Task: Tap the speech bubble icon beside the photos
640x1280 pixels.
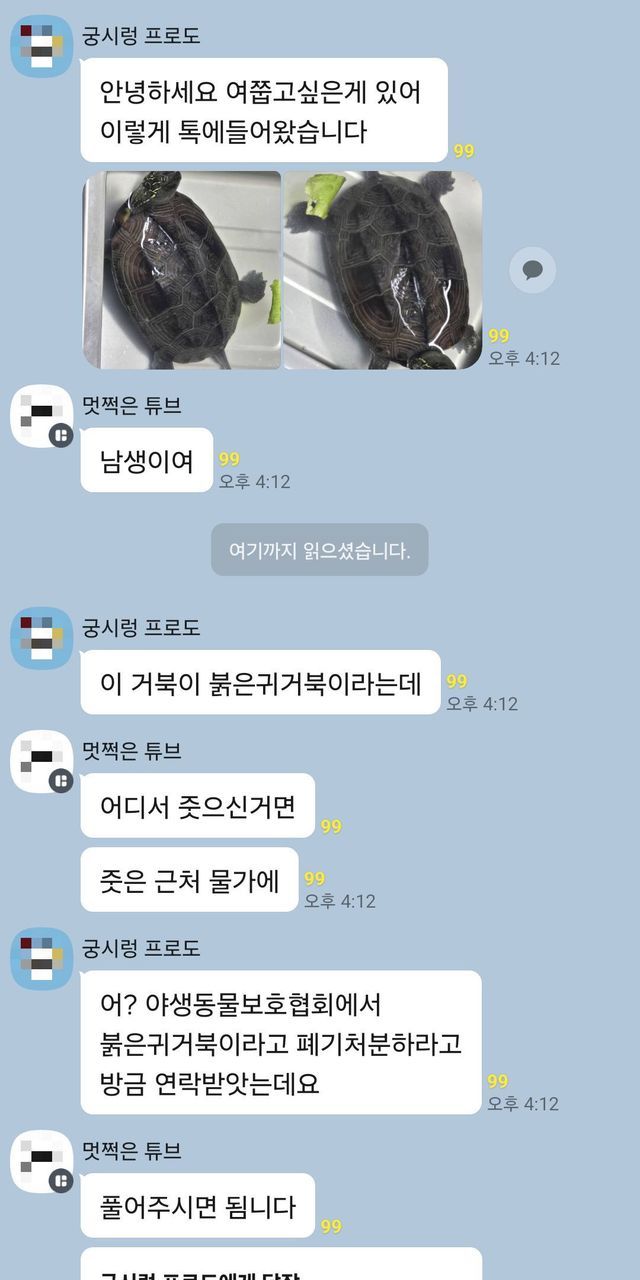Action: 532,269
